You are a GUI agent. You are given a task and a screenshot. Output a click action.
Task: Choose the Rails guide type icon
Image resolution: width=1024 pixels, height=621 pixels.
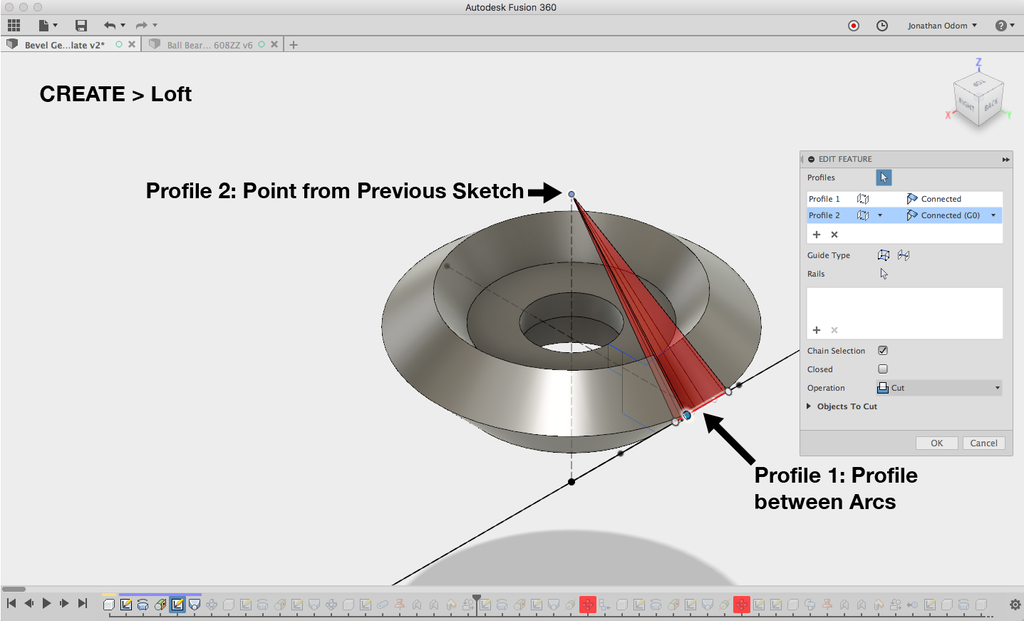884,255
